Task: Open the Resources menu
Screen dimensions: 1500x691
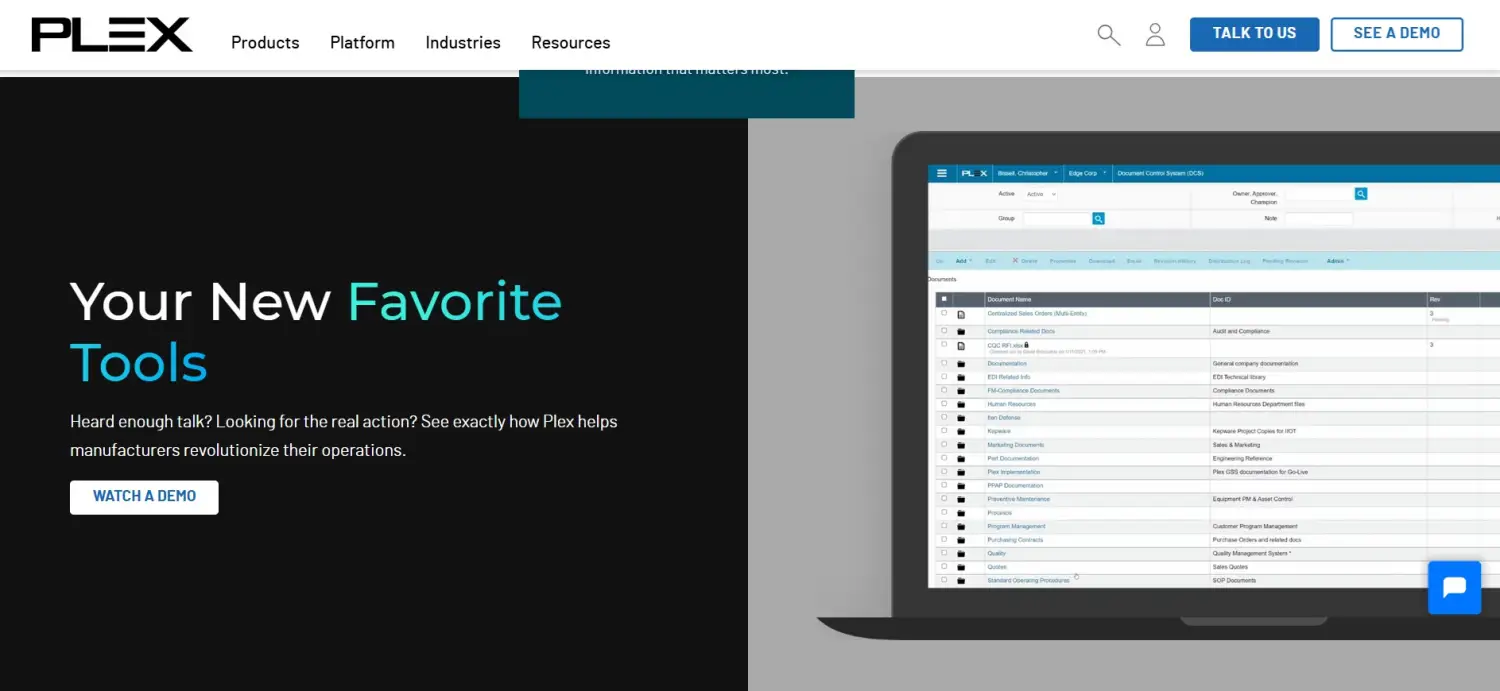Action: click(570, 42)
